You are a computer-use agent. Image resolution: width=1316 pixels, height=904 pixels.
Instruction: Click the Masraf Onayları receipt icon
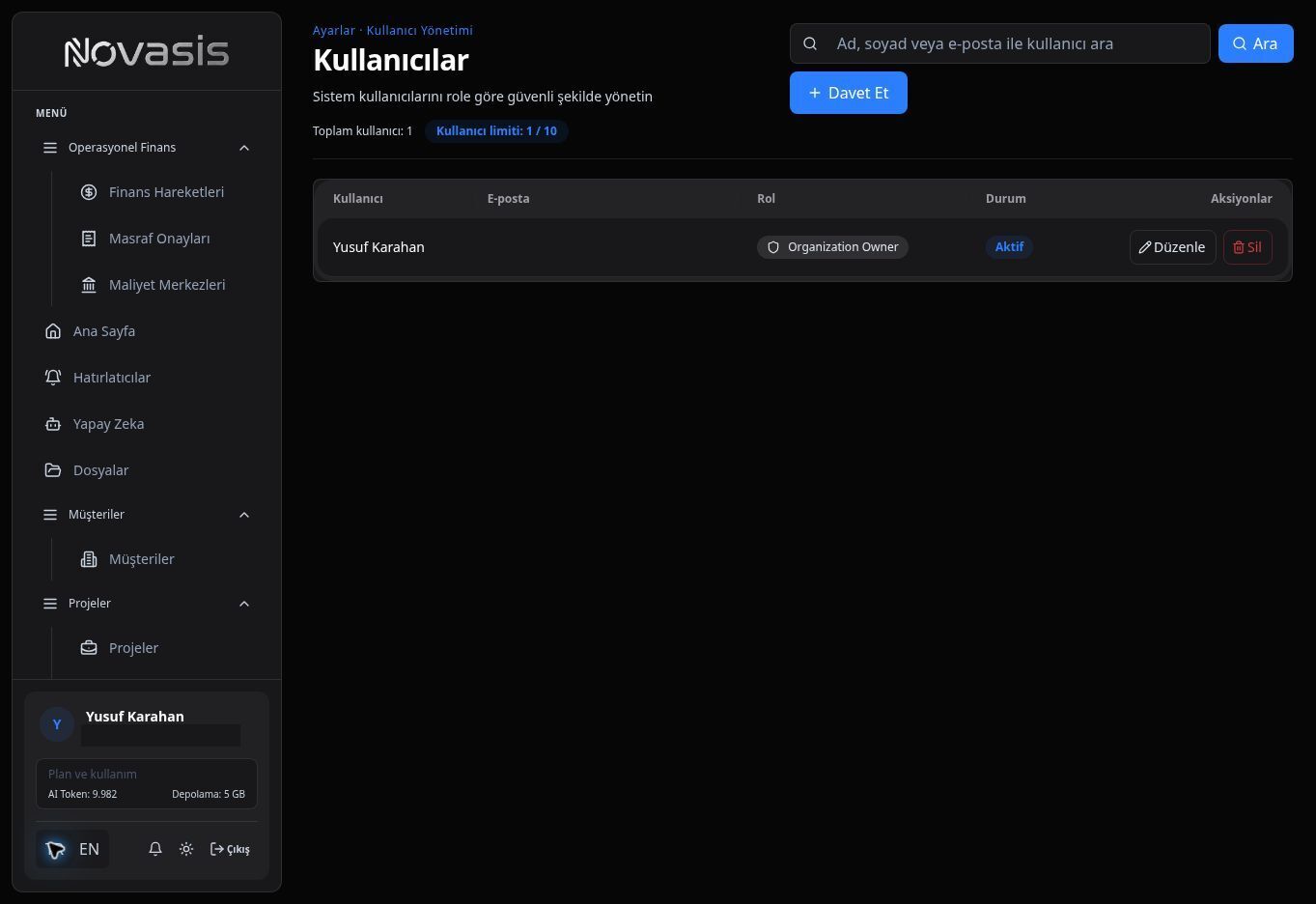(x=89, y=239)
